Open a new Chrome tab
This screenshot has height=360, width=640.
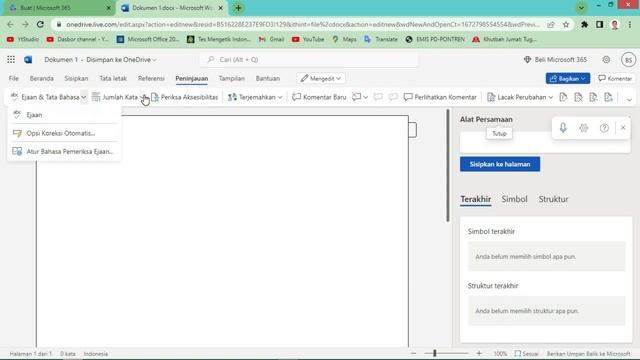pyautogui.click(x=238, y=8)
